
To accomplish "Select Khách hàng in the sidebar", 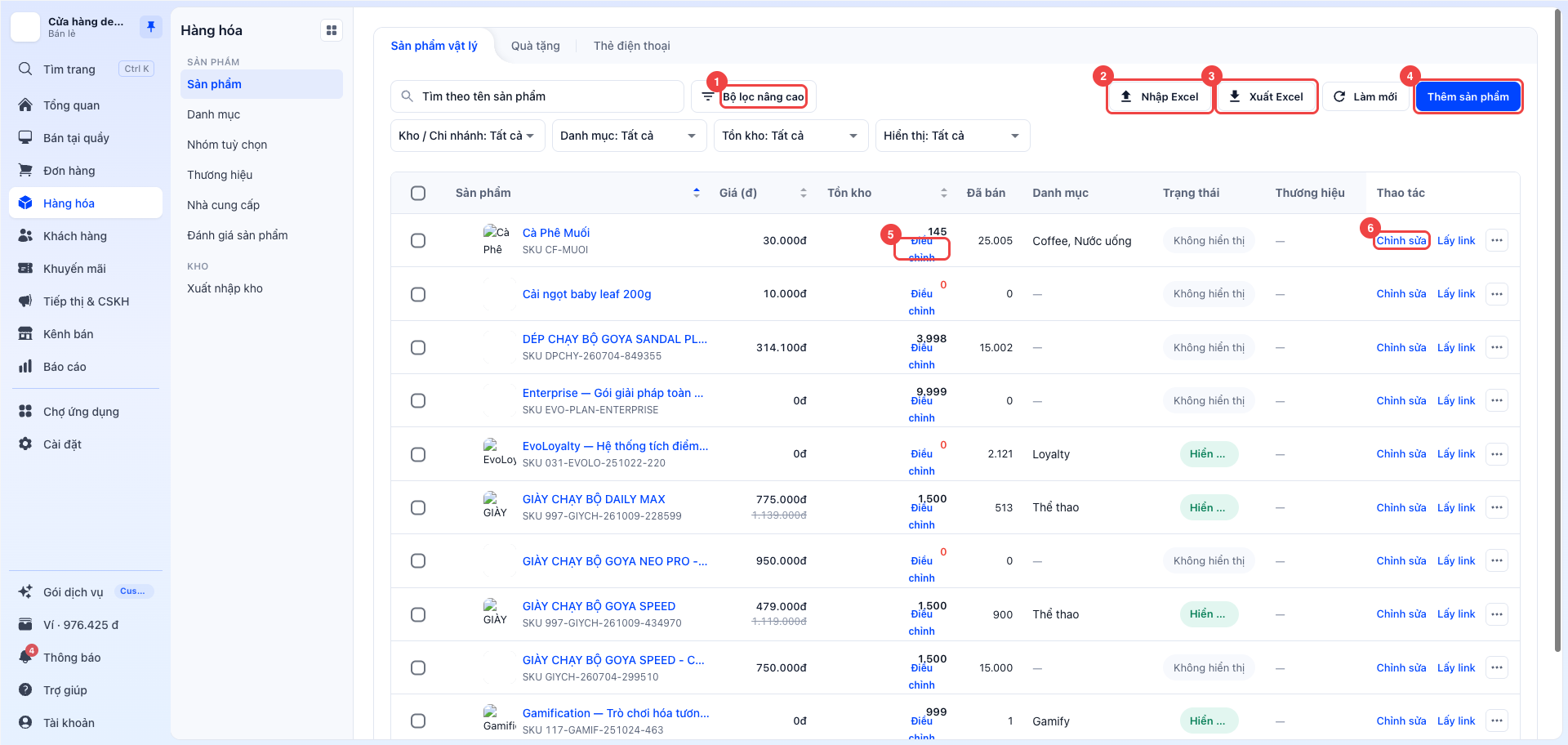I will (x=86, y=236).
